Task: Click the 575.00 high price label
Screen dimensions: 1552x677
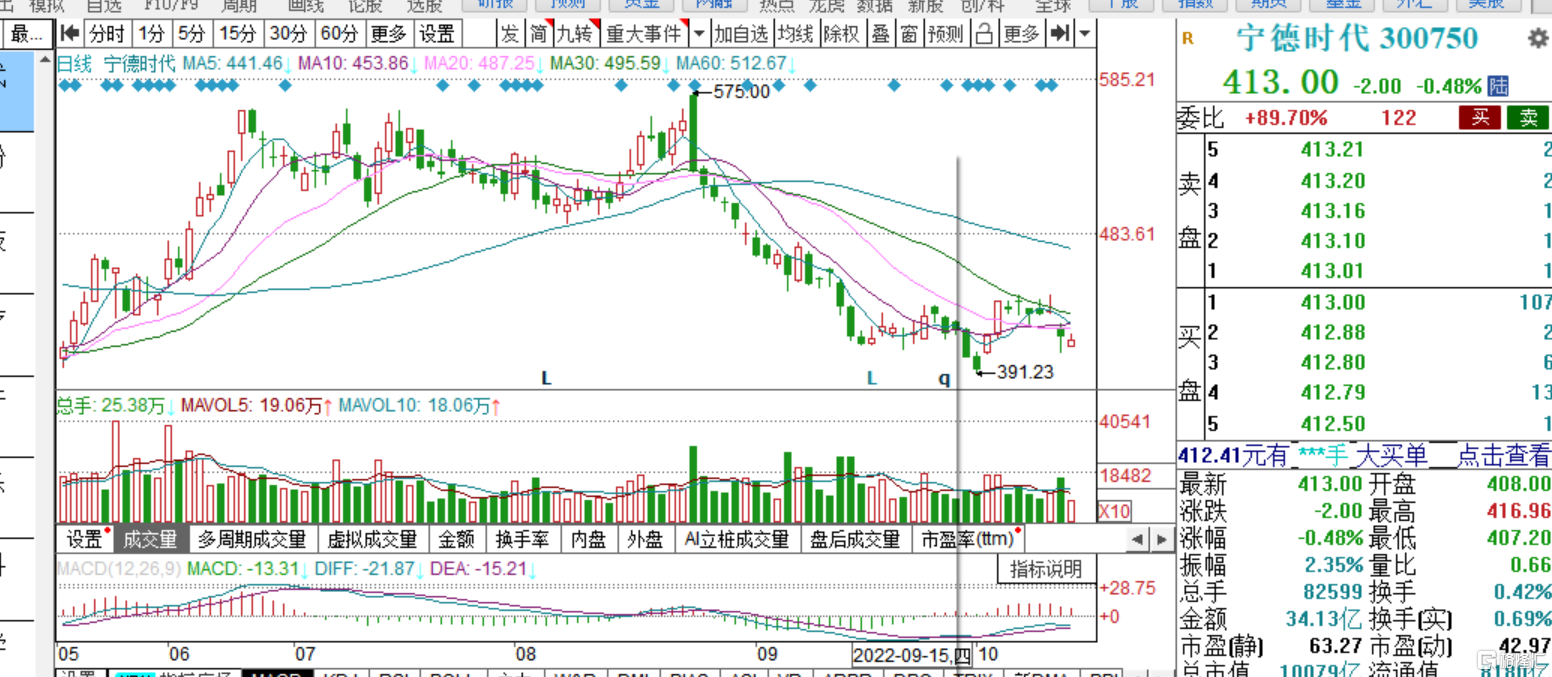Action: [x=741, y=92]
